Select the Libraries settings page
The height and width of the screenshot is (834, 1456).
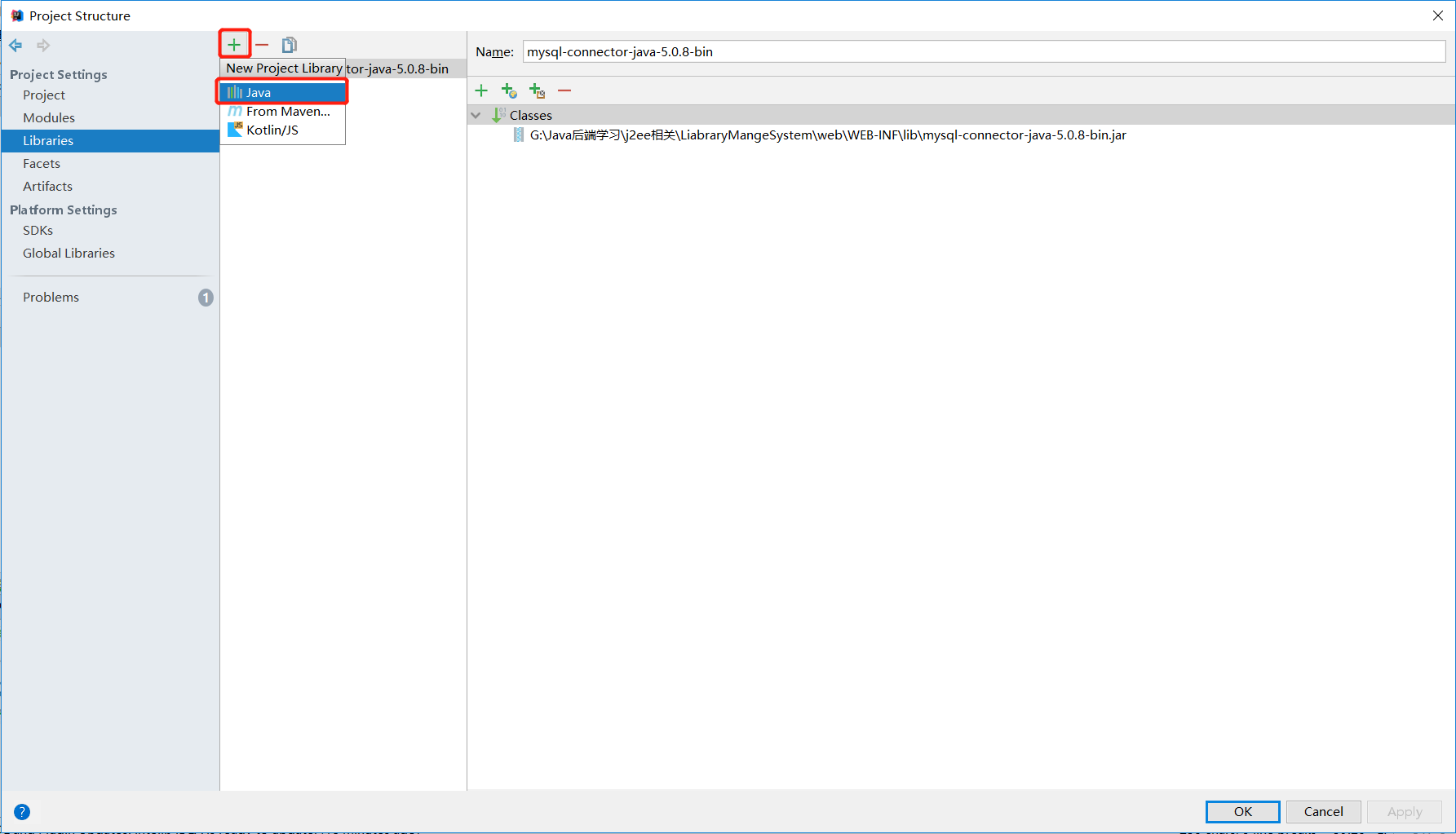110,141
